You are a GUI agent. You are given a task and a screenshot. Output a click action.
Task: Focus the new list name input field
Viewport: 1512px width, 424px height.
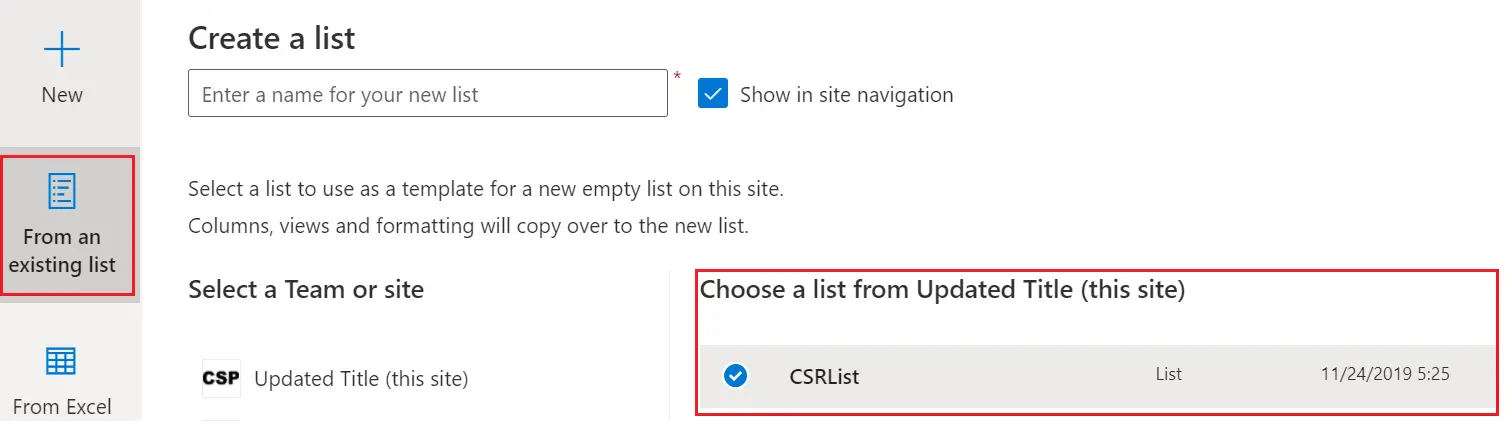pyautogui.click(x=427, y=94)
